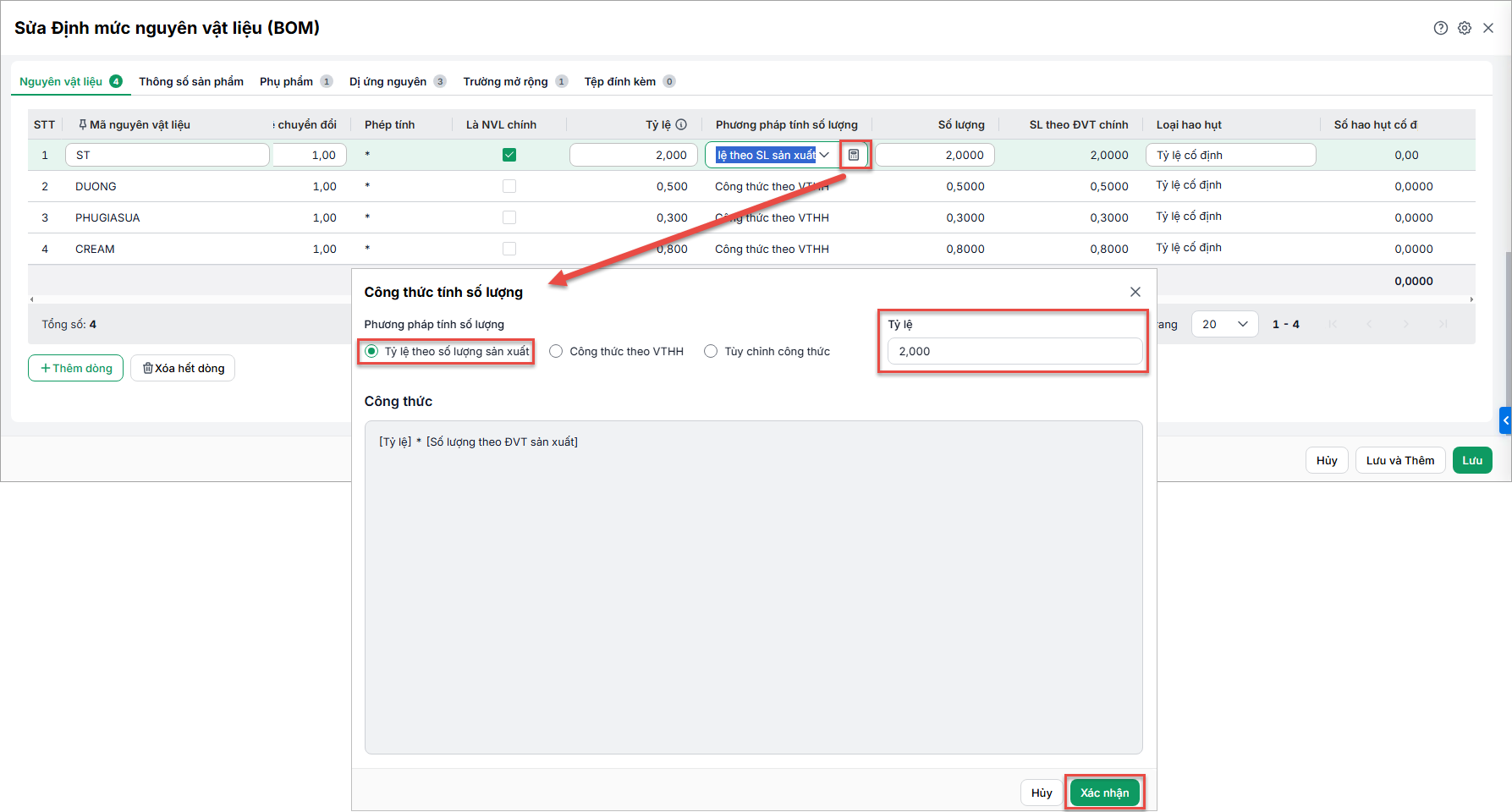This screenshot has height=812, width=1512.
Task: Open the Phụ phẩm tab
Action: (295, 81)
